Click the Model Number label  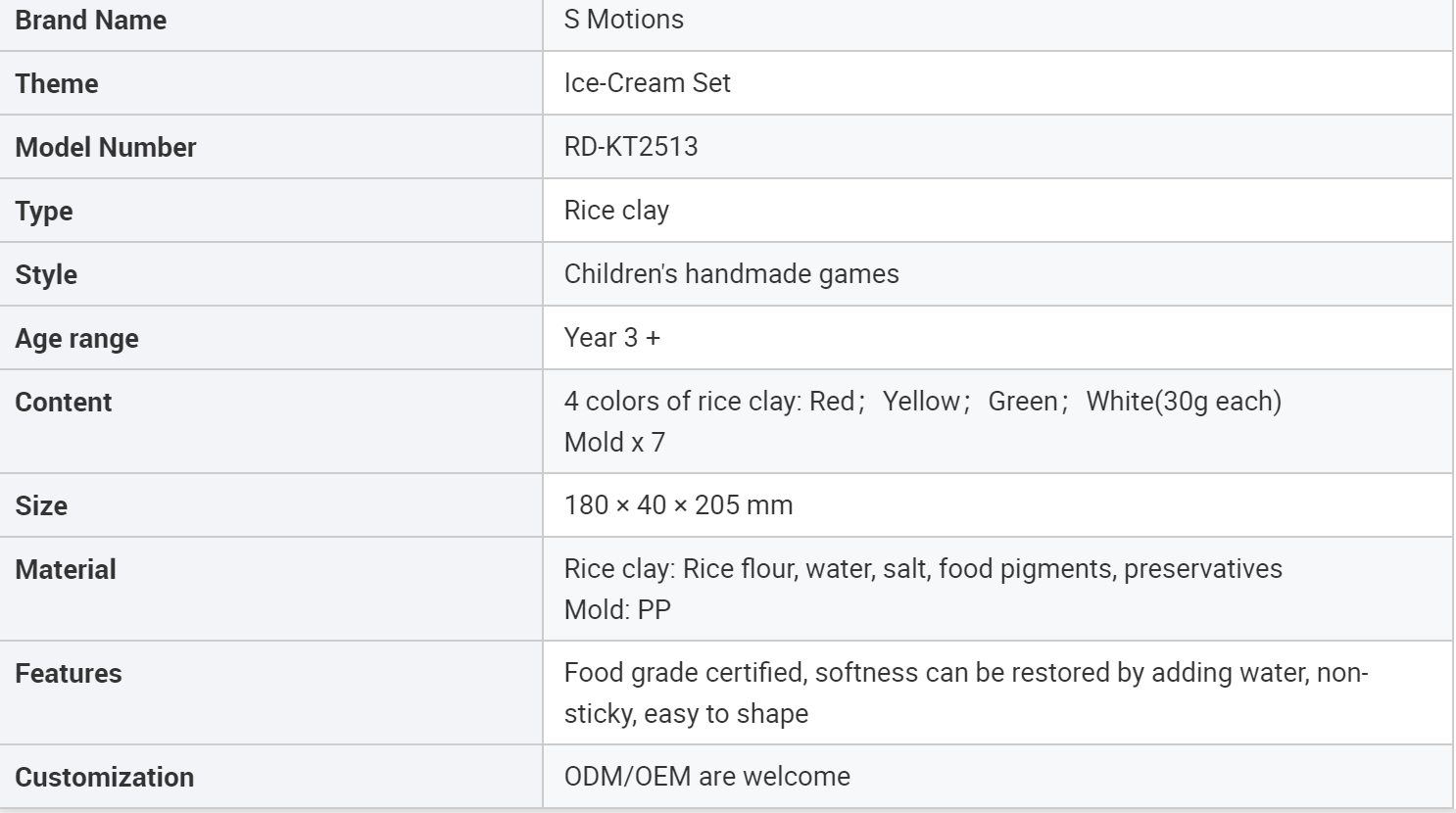coord(106,147)
